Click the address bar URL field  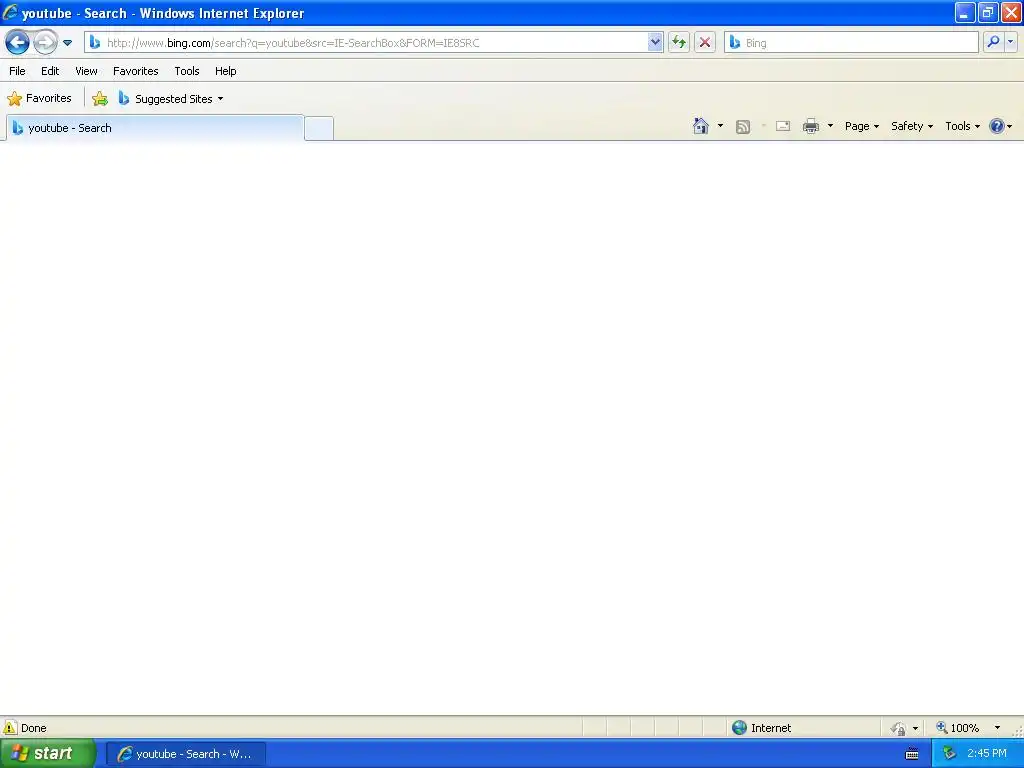pos(374,42)
